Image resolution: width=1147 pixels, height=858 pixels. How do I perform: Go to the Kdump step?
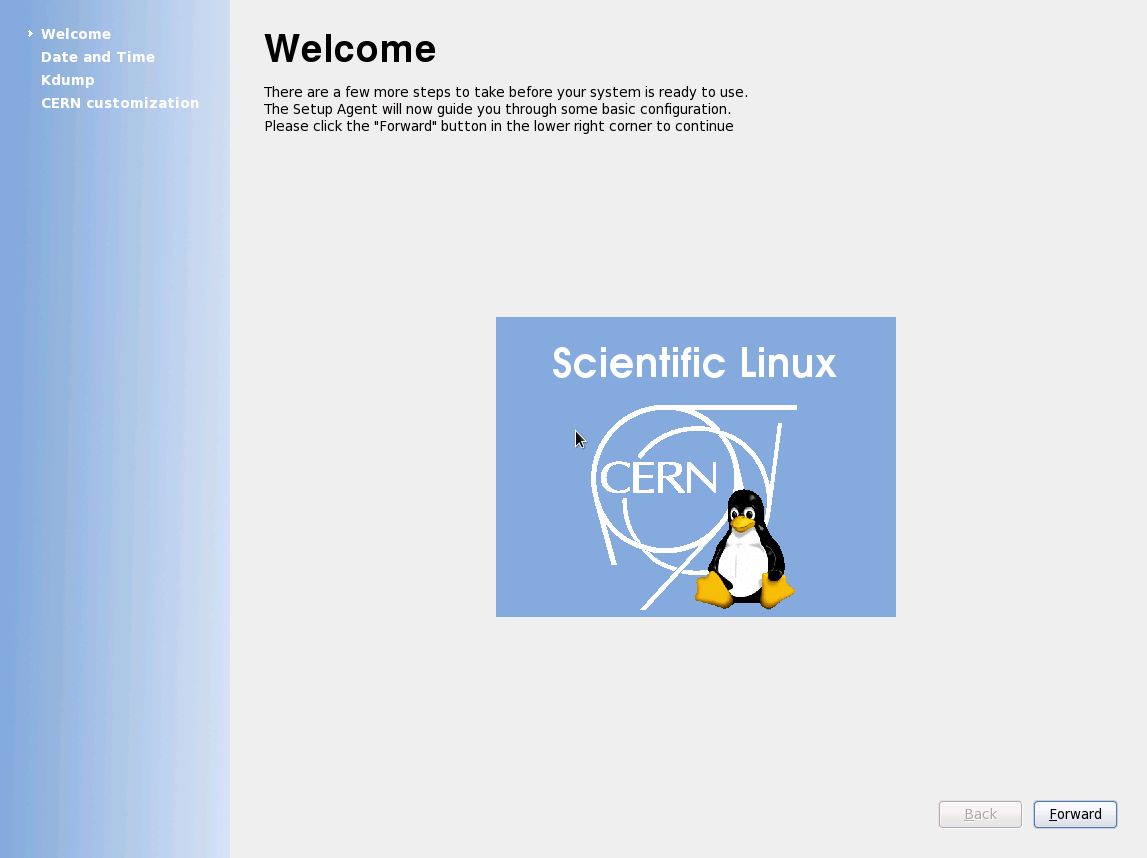(67, 80)
